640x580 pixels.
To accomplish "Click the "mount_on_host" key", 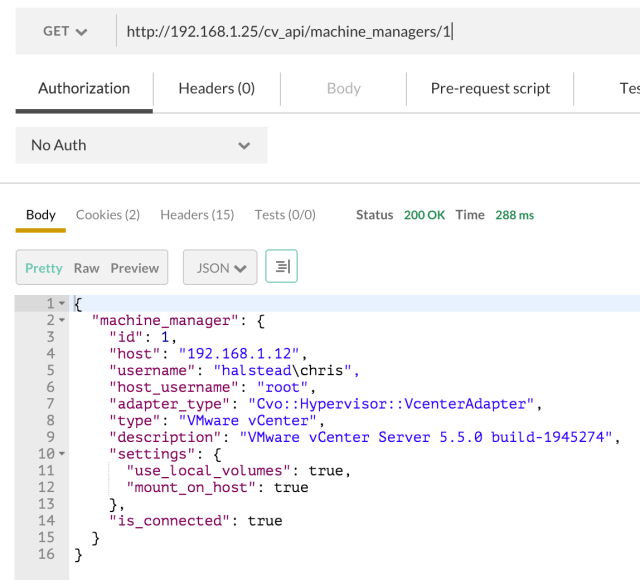I will point(191,487).
